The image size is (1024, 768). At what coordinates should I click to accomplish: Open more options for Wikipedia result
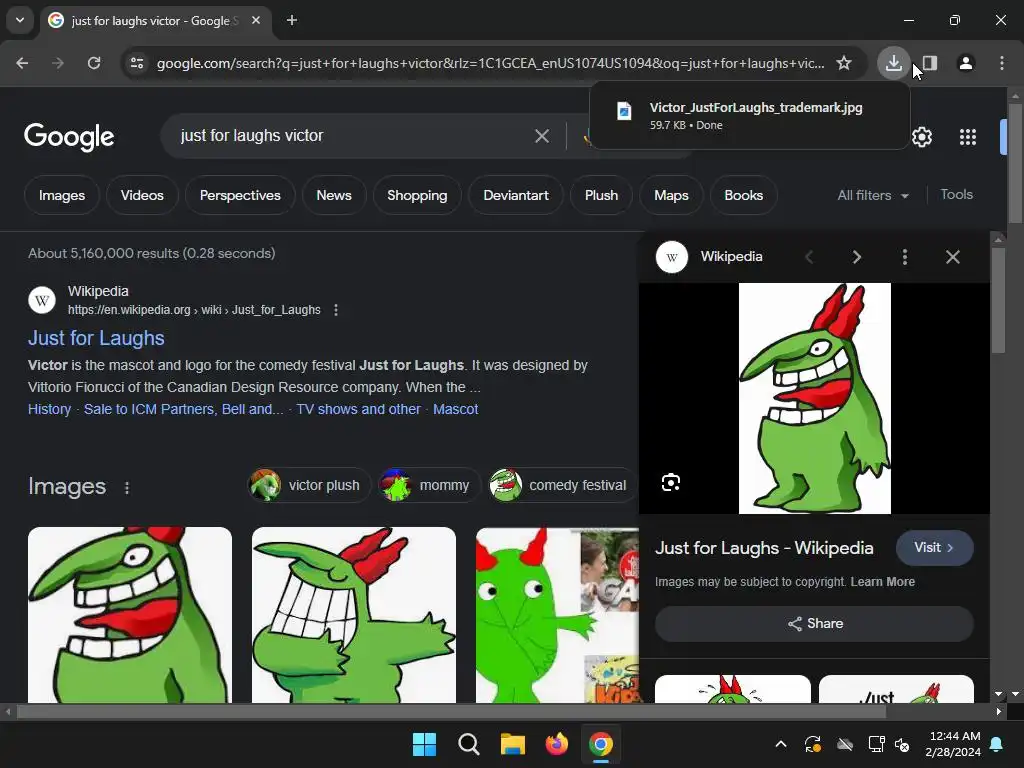click(x=336, y=310)
